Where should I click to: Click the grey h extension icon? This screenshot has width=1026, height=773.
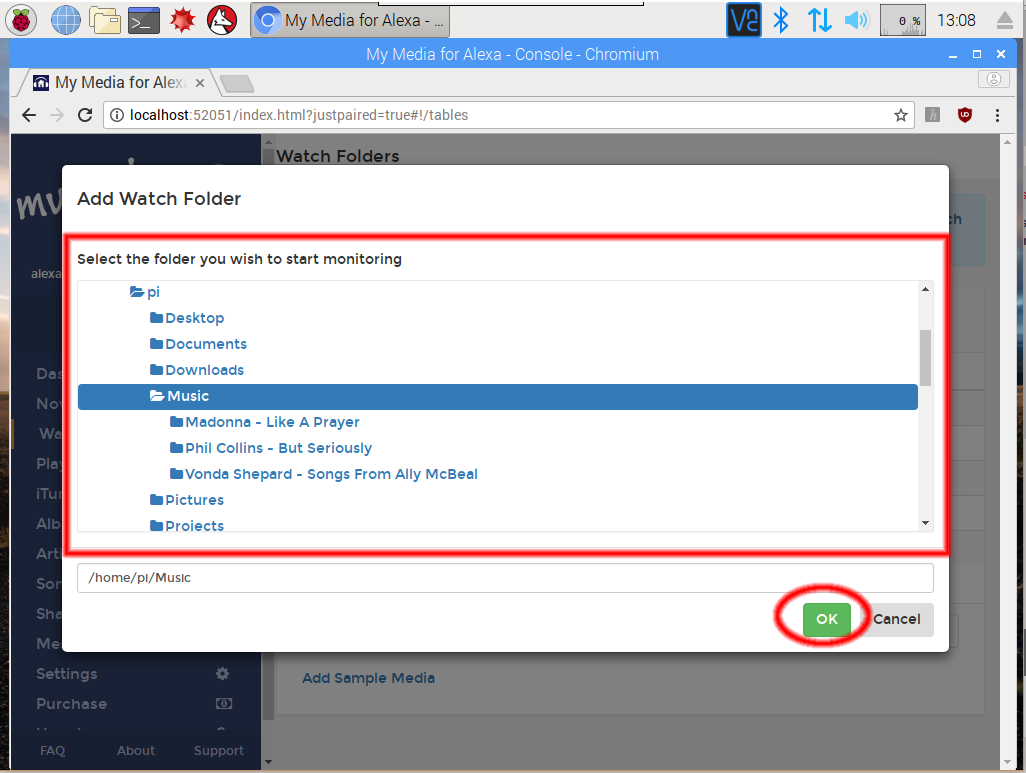(x=932, y=115)
